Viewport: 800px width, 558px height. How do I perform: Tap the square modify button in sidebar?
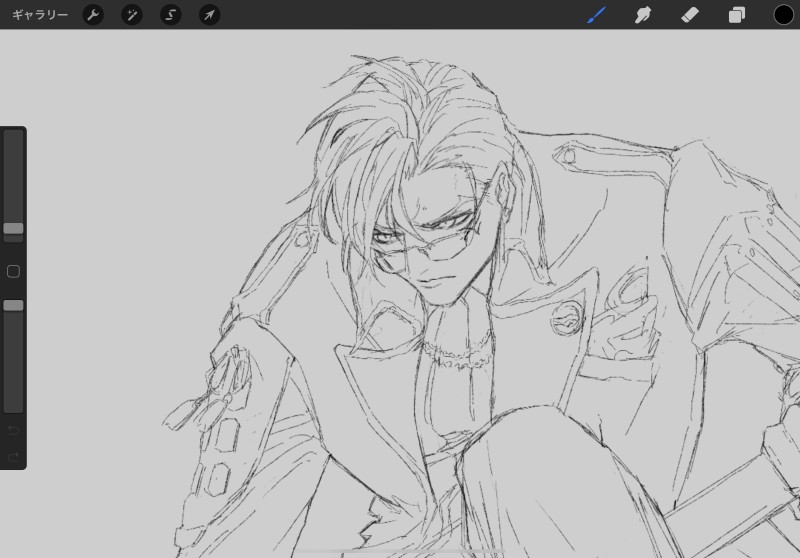[x=13, y=271]
